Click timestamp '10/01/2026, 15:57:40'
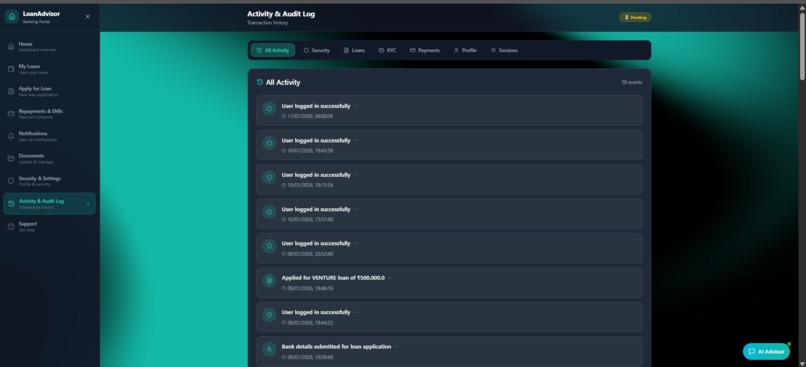This screenshot has width=806, height=367. [310, 219]
